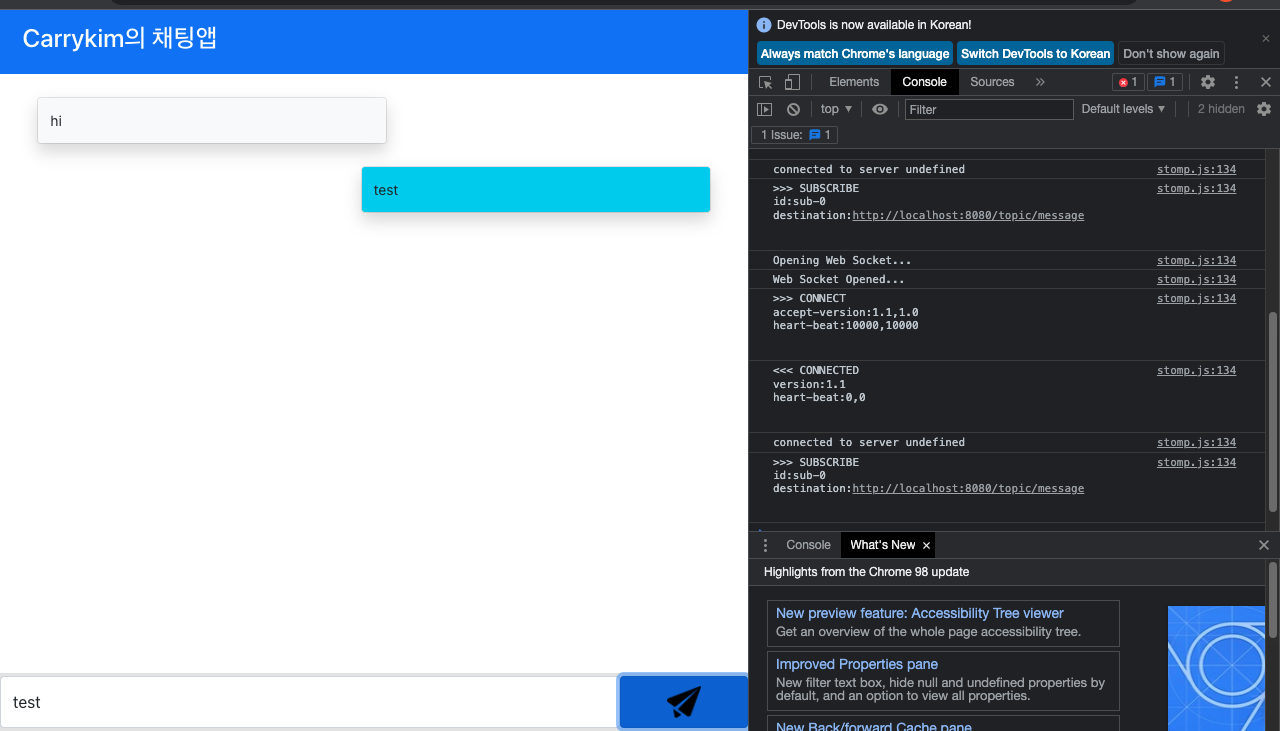Click the send message paper-plane icon
This screenshot has height=731, width=1280.
point(683,702)
